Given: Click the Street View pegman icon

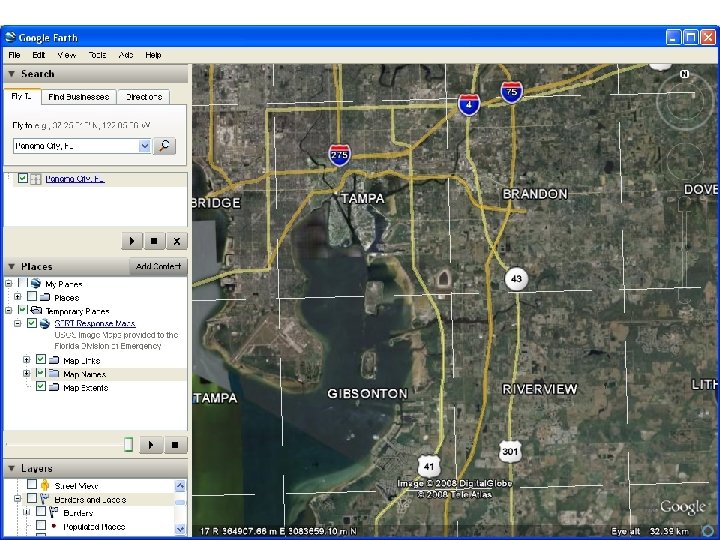Looking at the screenshot, I should click(45, 485).
